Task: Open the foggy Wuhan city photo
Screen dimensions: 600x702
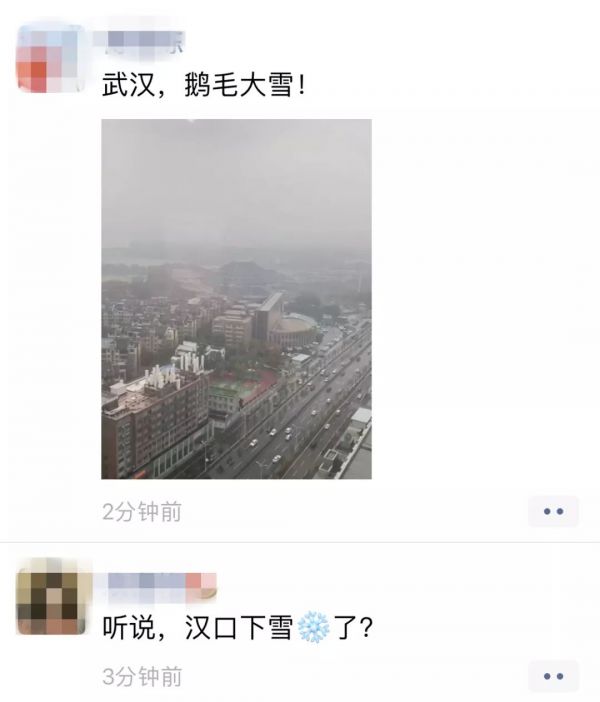Action: (x=236, y=299)
